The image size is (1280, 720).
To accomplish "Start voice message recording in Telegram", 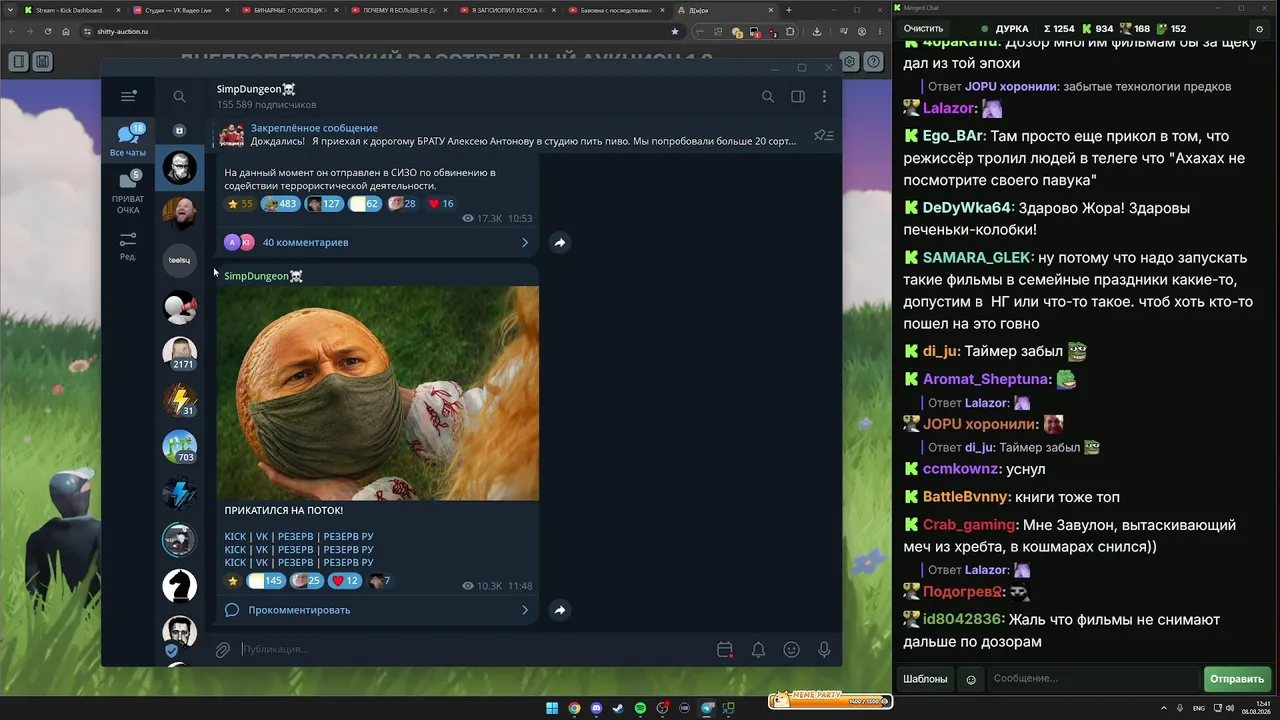I will click(x=824, y=650).
